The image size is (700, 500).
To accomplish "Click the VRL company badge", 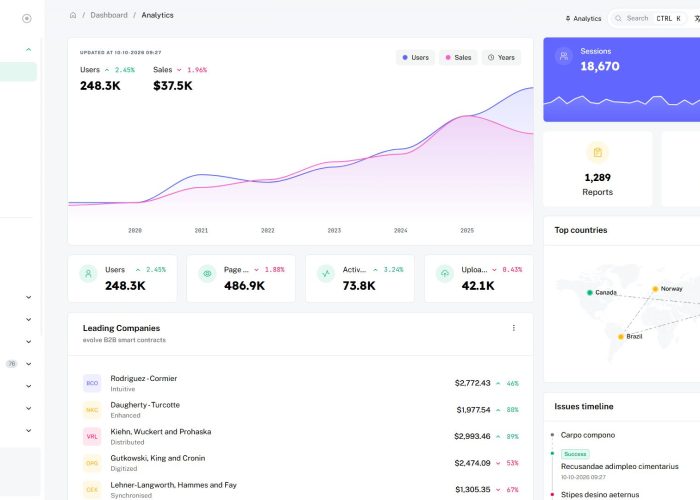I will (92, 436).
